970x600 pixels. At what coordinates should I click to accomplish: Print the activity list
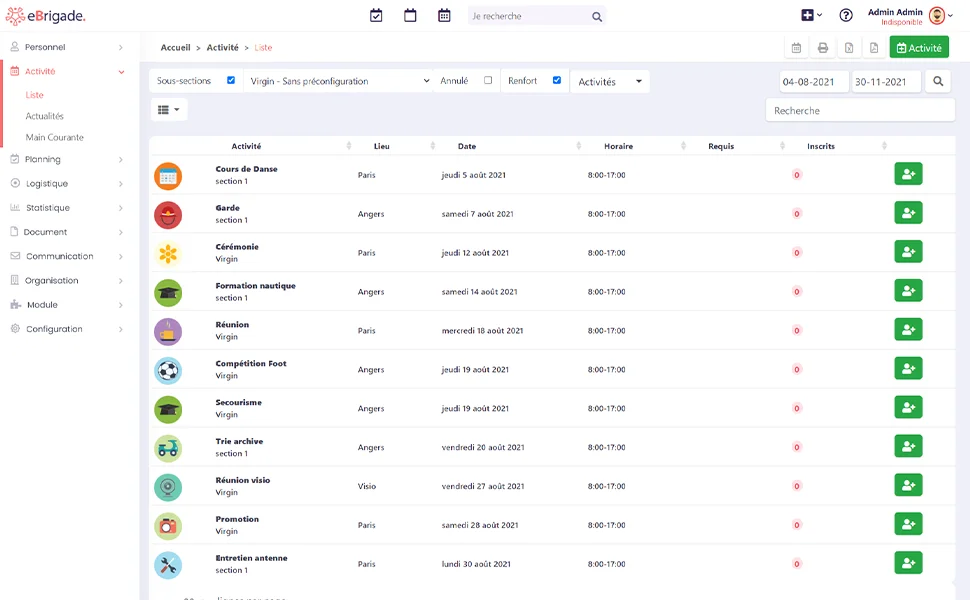pos(823,48)
